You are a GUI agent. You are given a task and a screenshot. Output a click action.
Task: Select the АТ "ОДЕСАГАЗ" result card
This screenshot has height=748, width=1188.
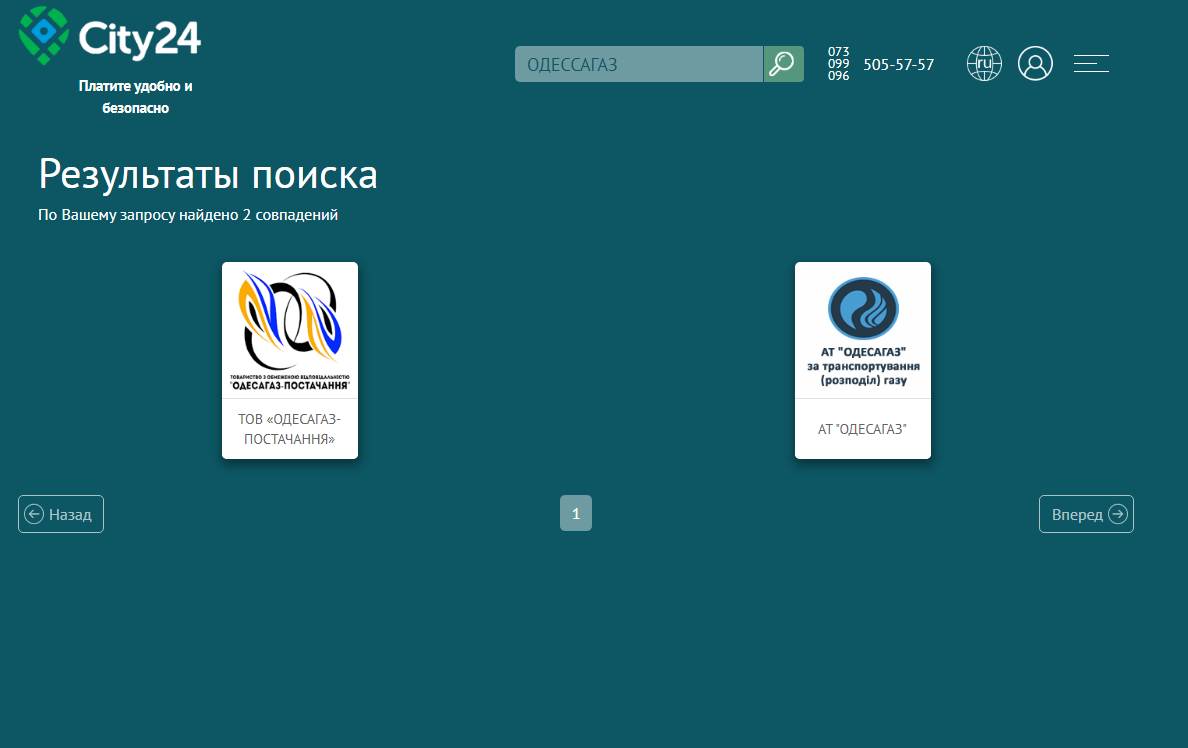[862, 360]
